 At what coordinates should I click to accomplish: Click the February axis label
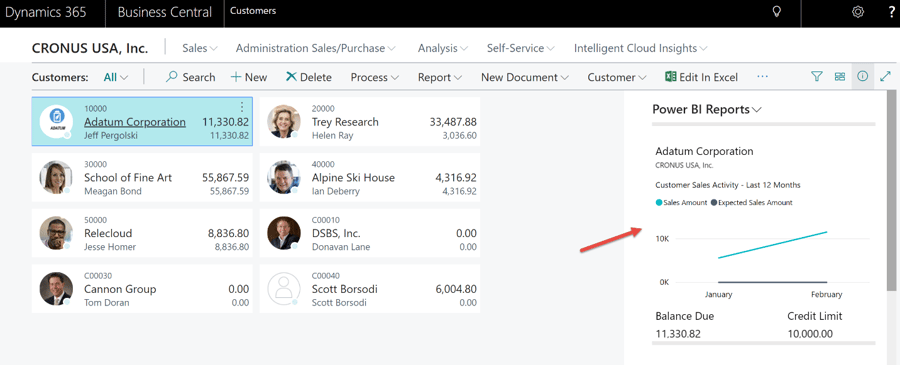[x=827, y=294]
